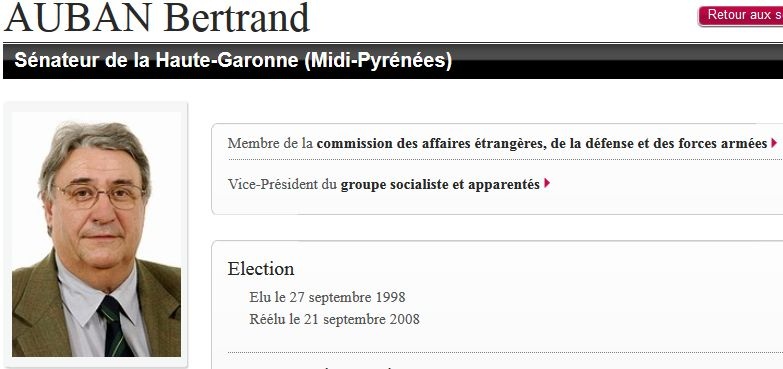Click the word Bertrand in the title

(x=236, y=17)
